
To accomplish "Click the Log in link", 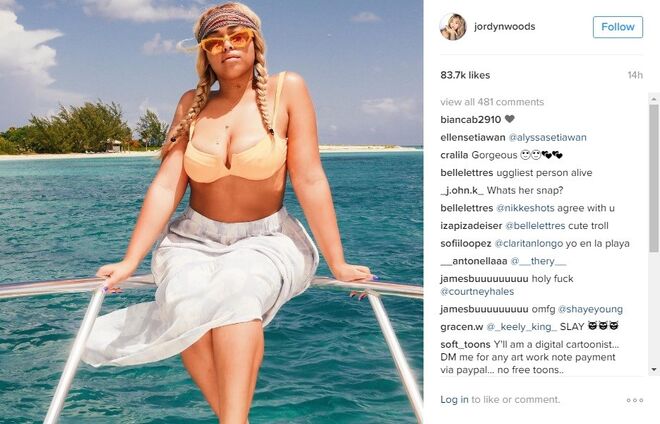I will coord(454,400).
